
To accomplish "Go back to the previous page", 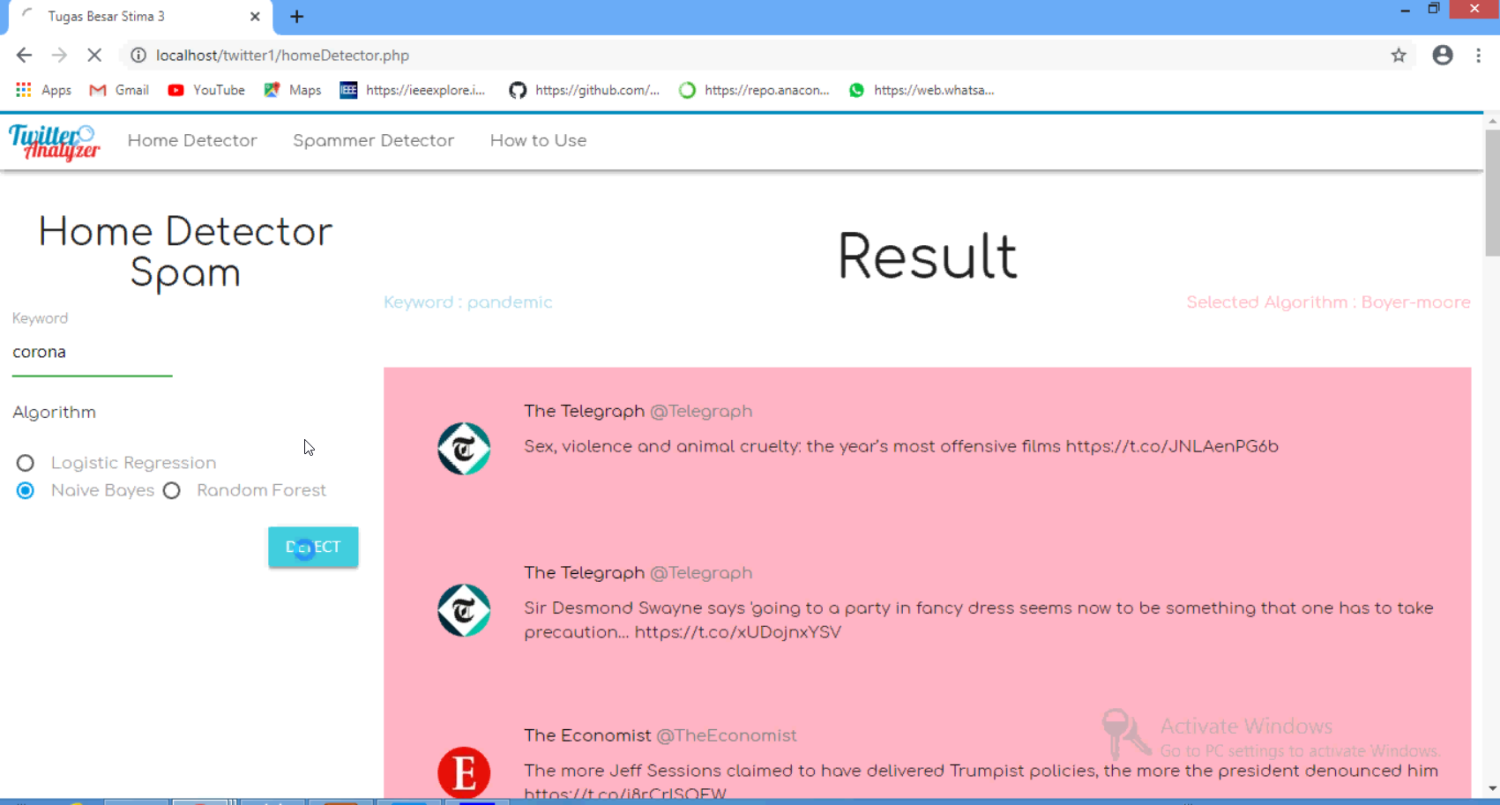I will (24, 55).
